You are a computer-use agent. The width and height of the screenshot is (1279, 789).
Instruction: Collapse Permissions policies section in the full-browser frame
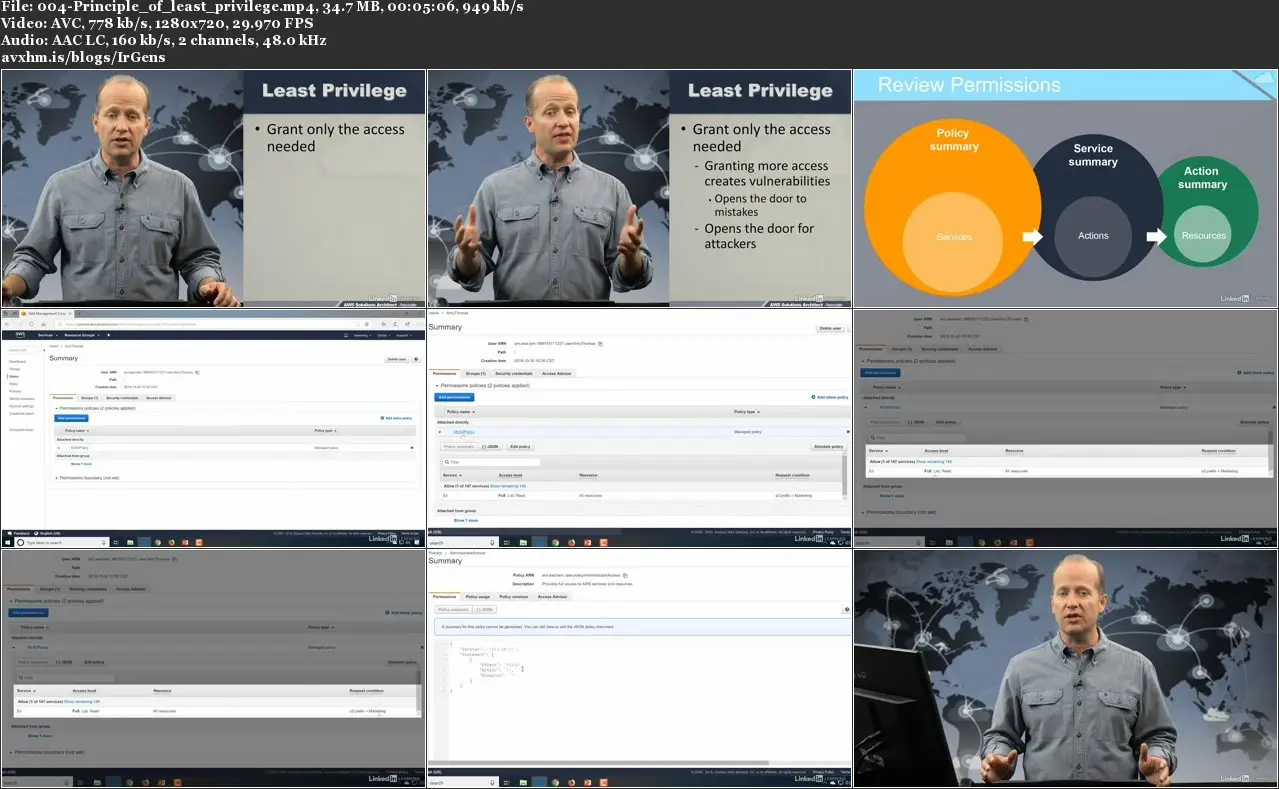(56, 409)
